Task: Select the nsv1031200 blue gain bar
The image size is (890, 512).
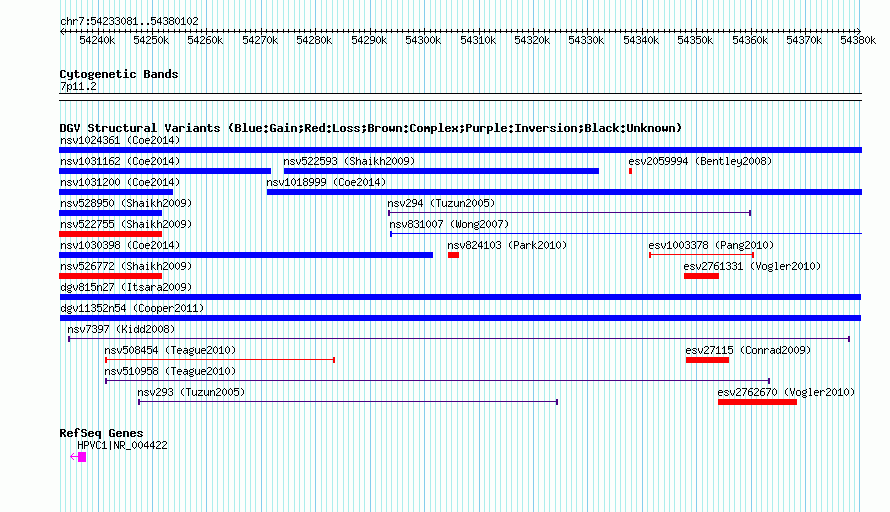Action: pos(116,192)
